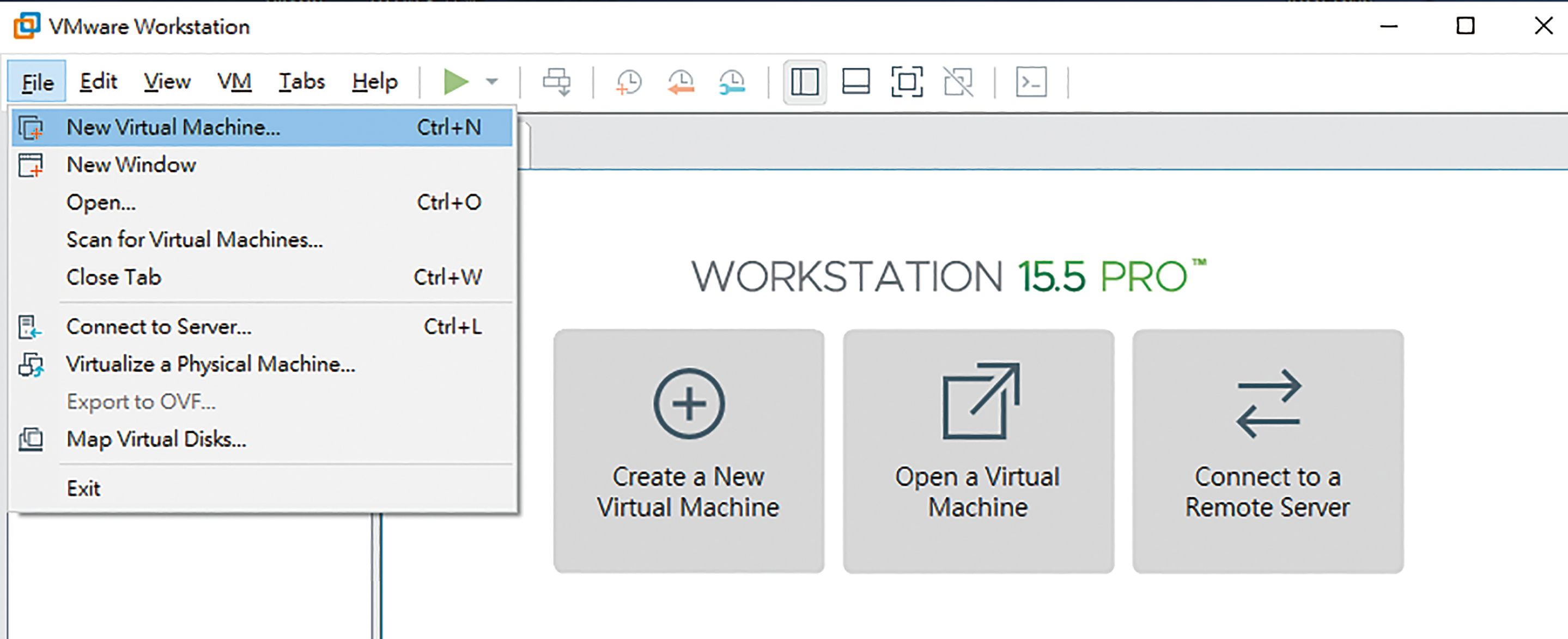Choose New Virtual Machine... from File menu
The width and height of the screenshot is (1568, 639).
[x=262, y=128]
